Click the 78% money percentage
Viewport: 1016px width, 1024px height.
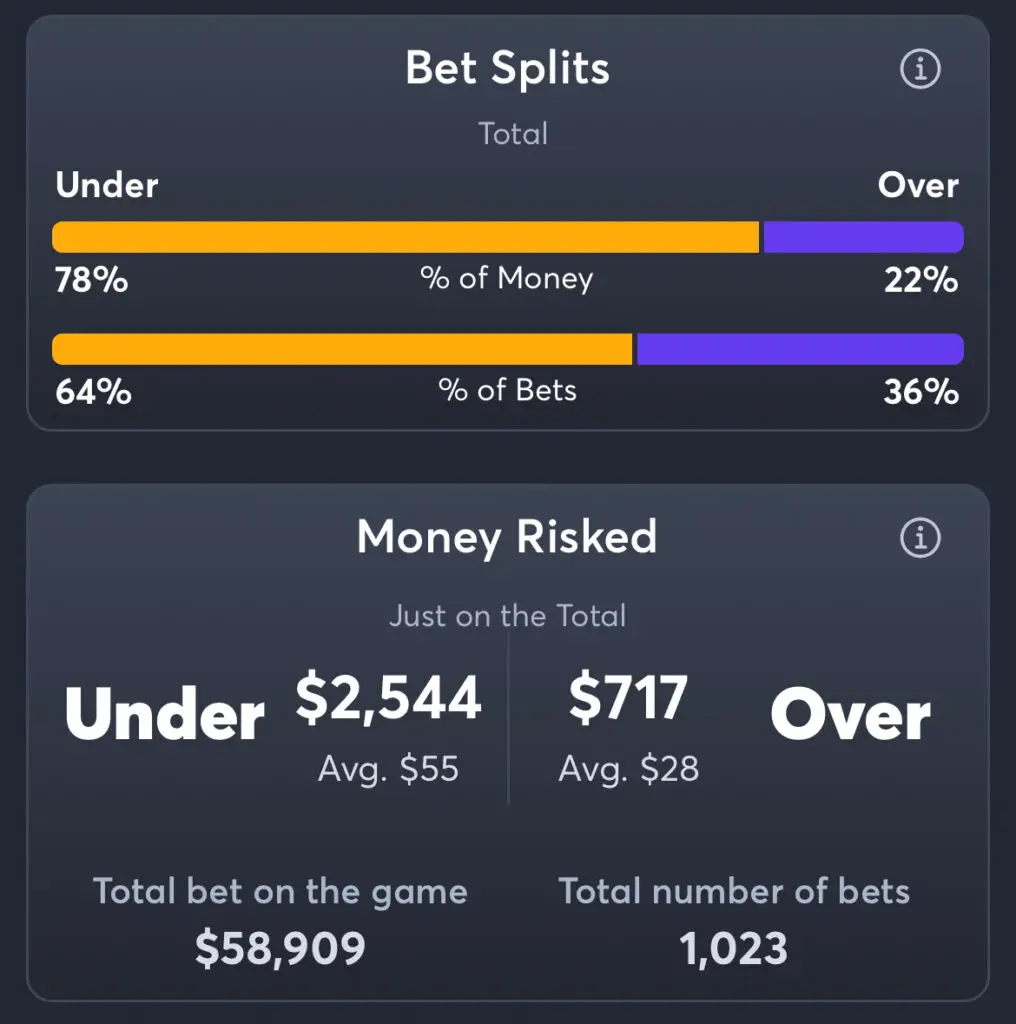point(91,280)
